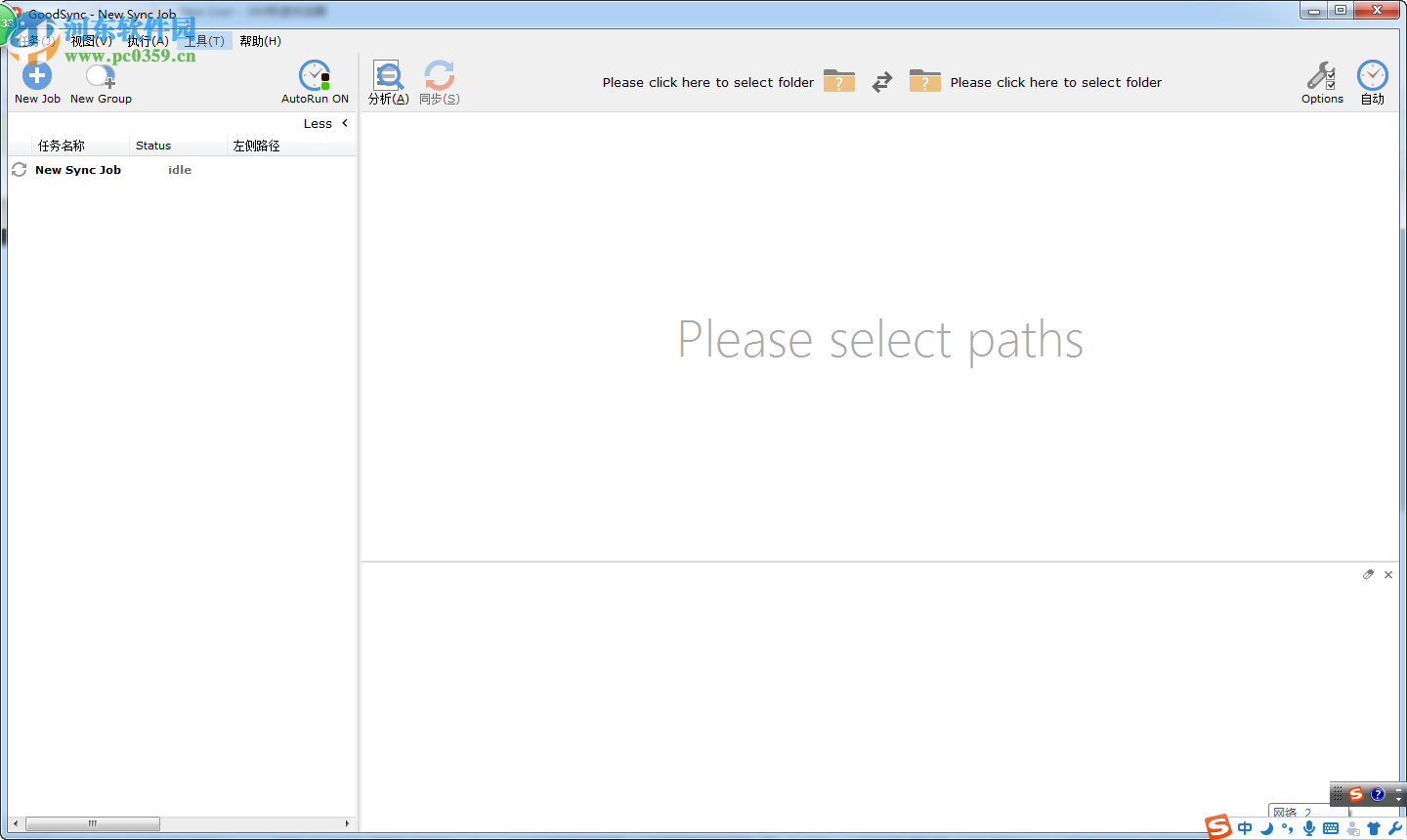1407x840 pixels.
Task: Minimize the GoodSync window
Action: (1314, 11)
